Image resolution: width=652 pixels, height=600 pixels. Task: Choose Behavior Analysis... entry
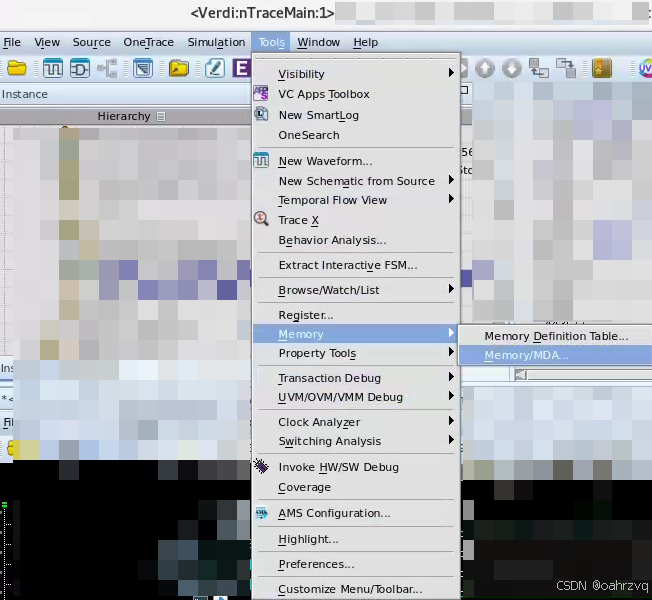[356, 240]
